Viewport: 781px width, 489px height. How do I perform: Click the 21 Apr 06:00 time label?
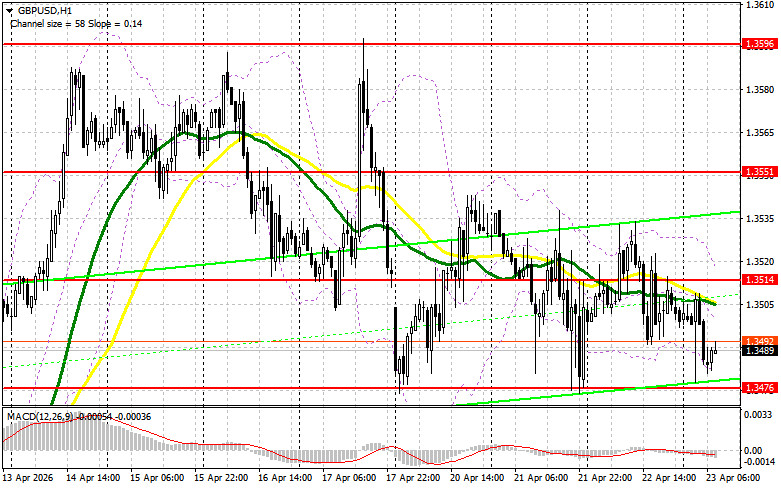541,478
